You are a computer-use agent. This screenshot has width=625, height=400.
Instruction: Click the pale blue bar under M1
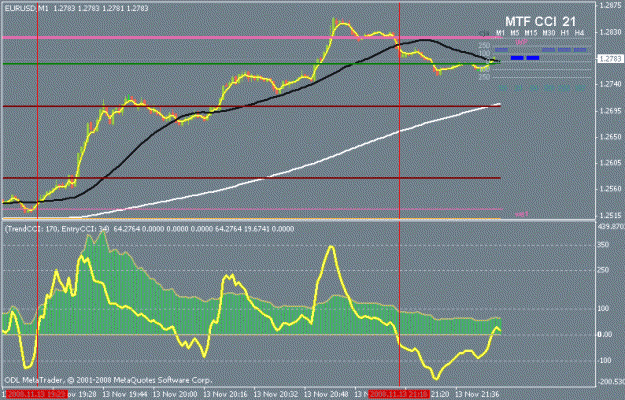[501, 50]
